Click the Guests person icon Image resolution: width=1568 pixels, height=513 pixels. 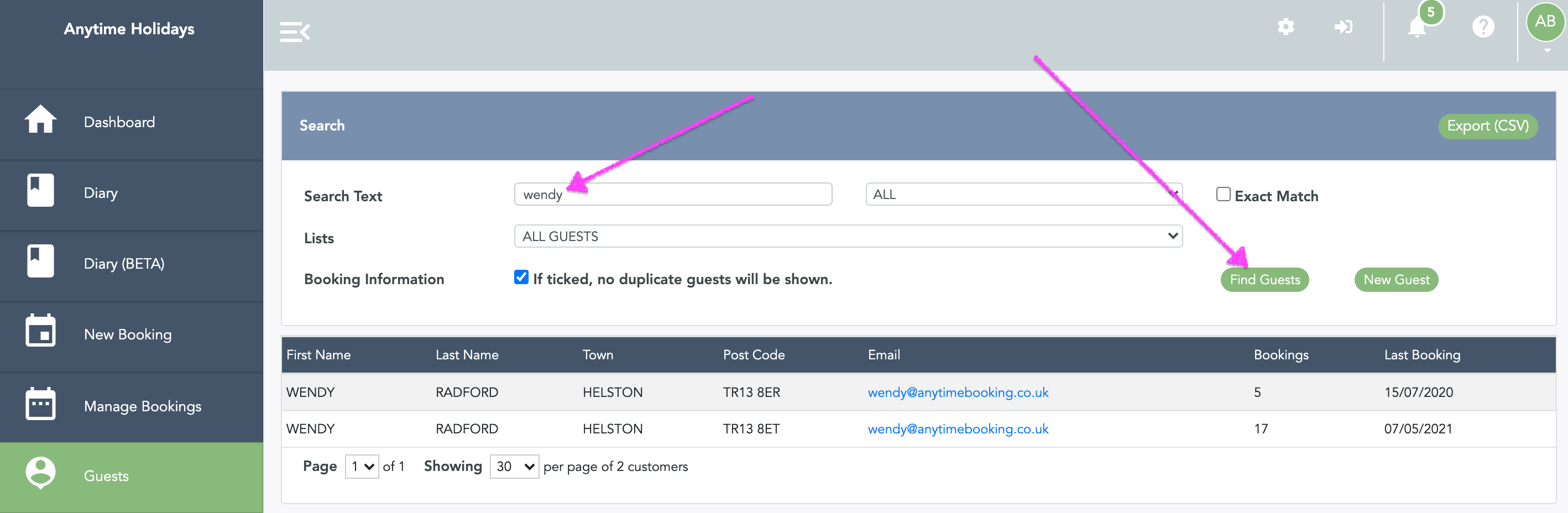coord(40,473)
